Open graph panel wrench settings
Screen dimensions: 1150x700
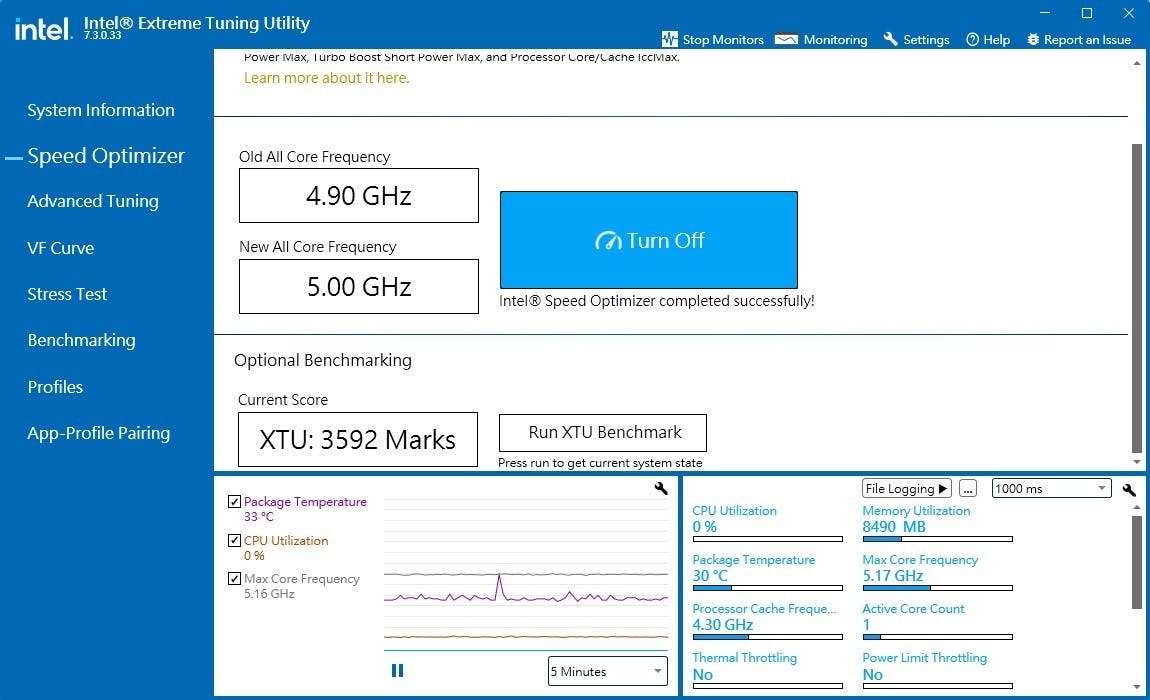[x=661, y=489]
